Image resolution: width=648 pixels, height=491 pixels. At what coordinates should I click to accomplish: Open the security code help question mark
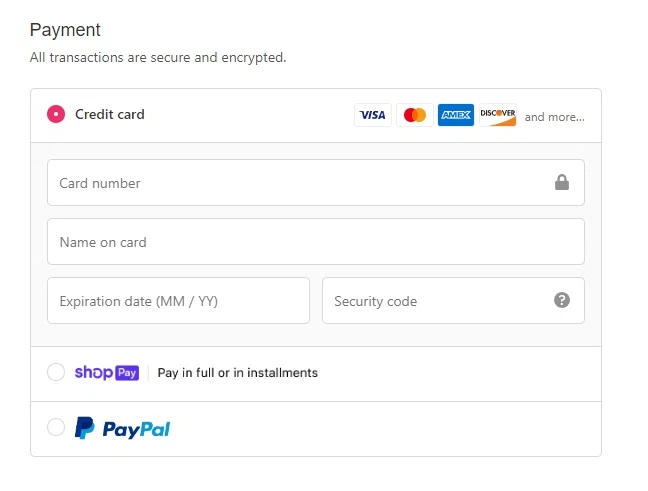[x=562, y=300]
